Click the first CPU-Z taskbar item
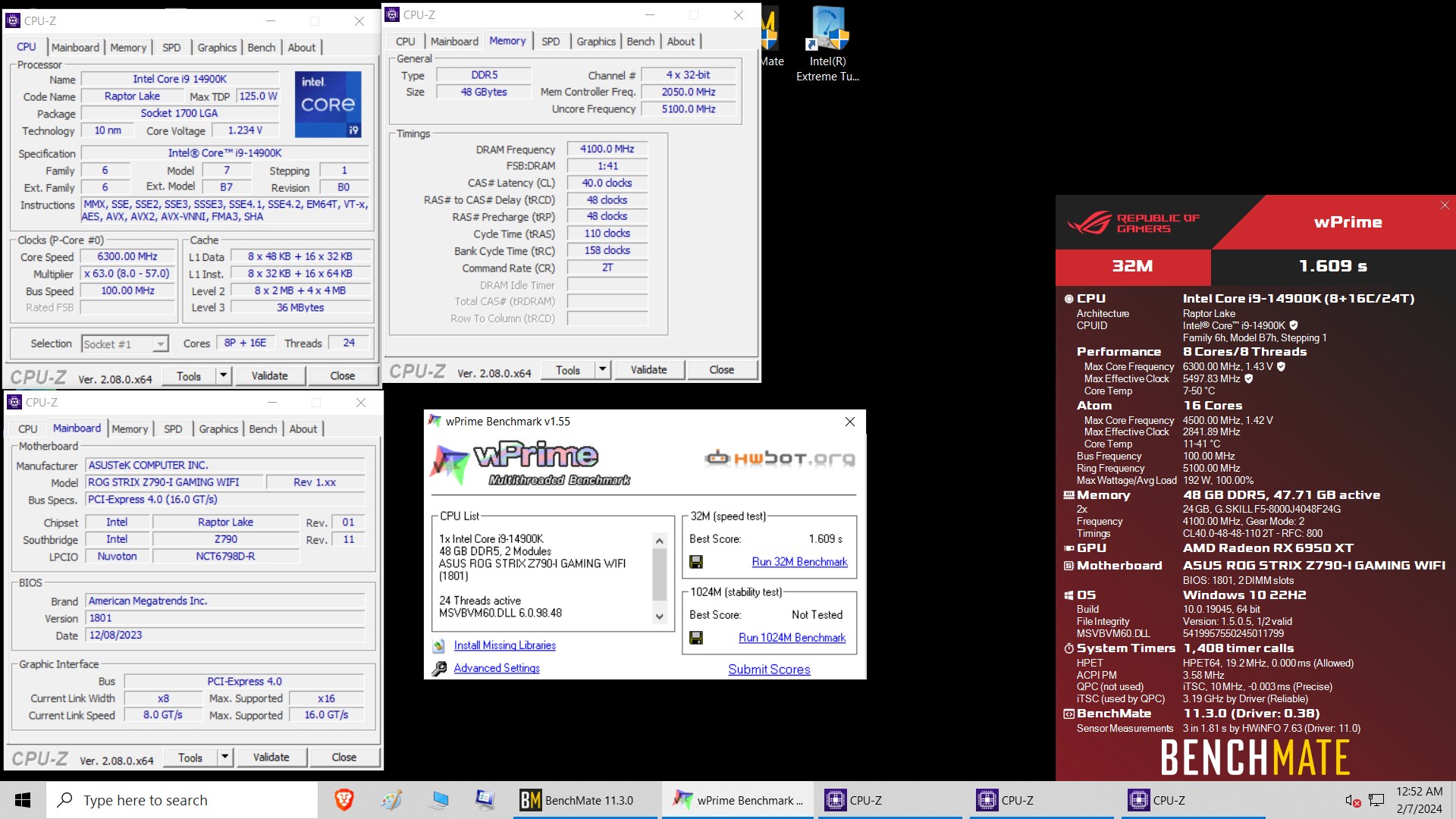1456x819 pixels. point(890,800)
